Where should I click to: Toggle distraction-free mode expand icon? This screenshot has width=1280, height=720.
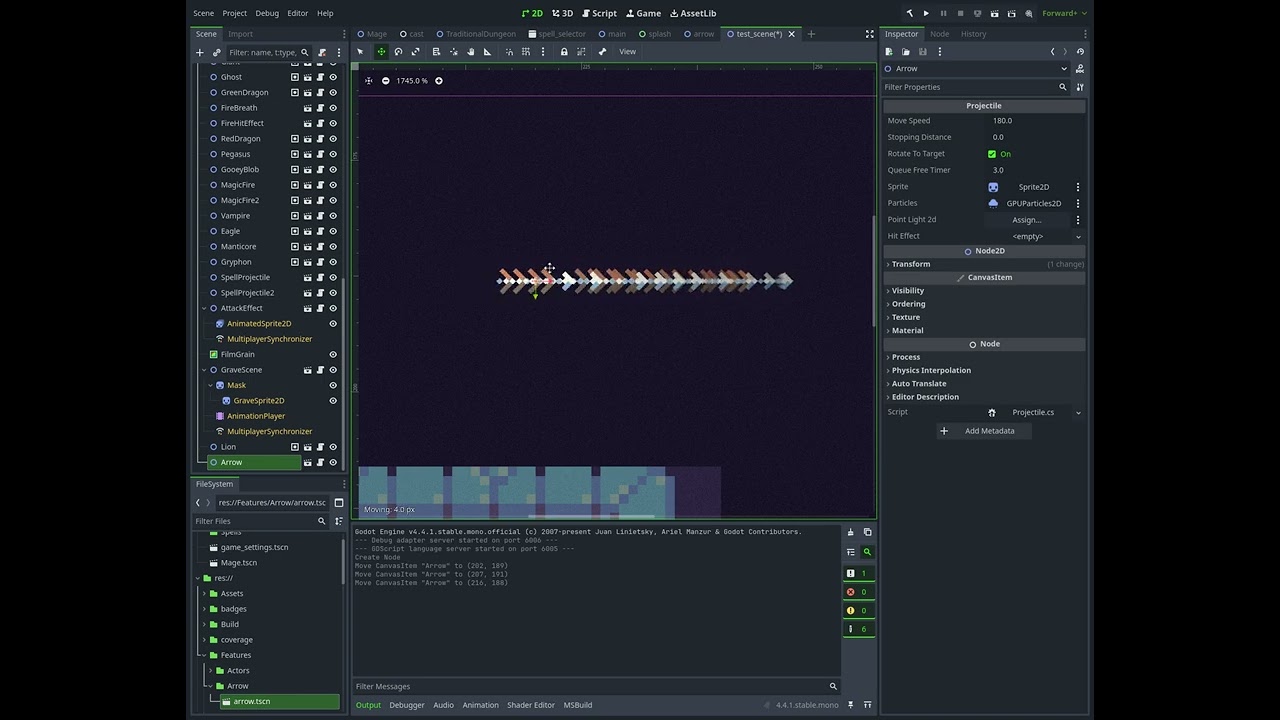[x=869, y=34]
